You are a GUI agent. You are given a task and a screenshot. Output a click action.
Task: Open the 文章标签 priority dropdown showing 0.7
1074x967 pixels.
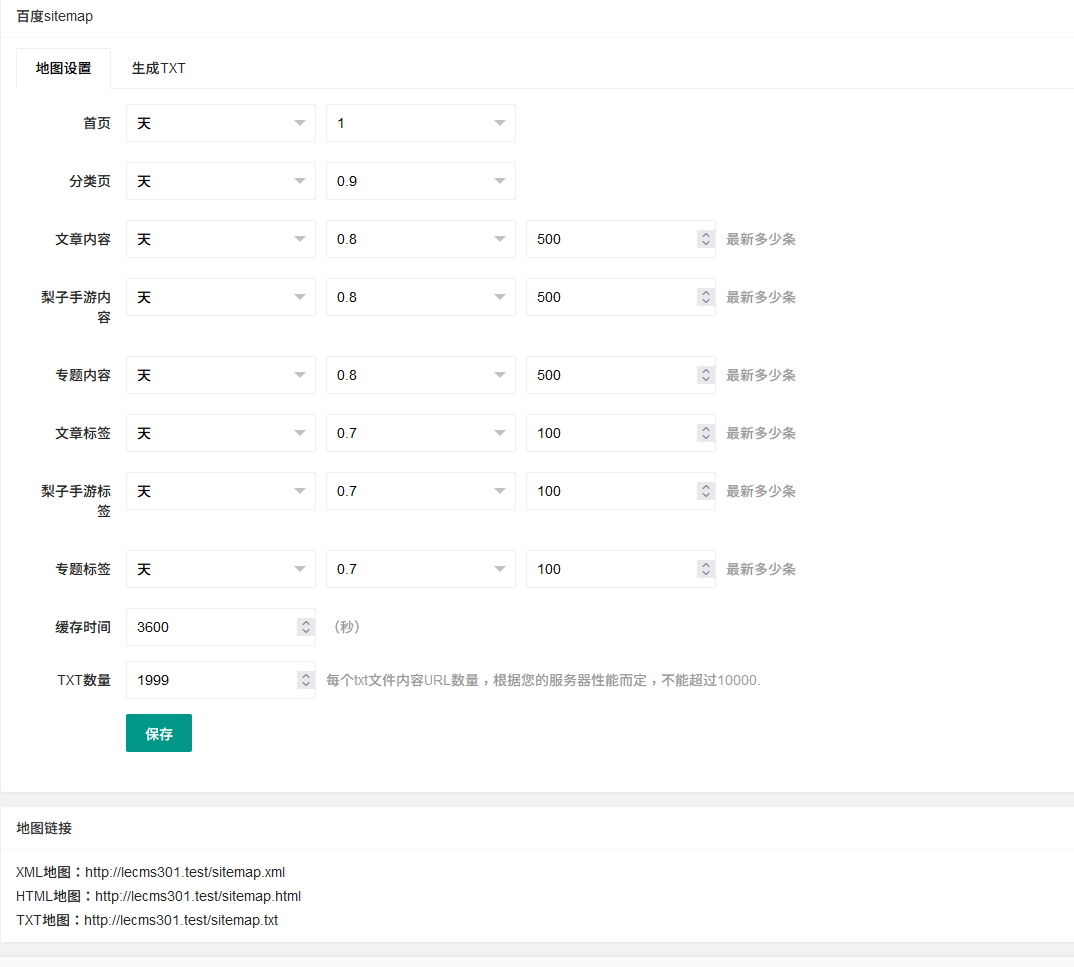click(x=420, y=432)
